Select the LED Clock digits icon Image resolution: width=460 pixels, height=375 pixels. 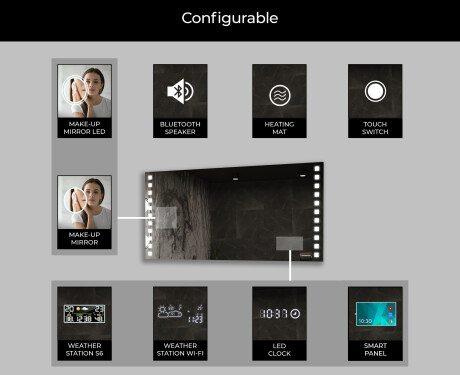point(280,314)
